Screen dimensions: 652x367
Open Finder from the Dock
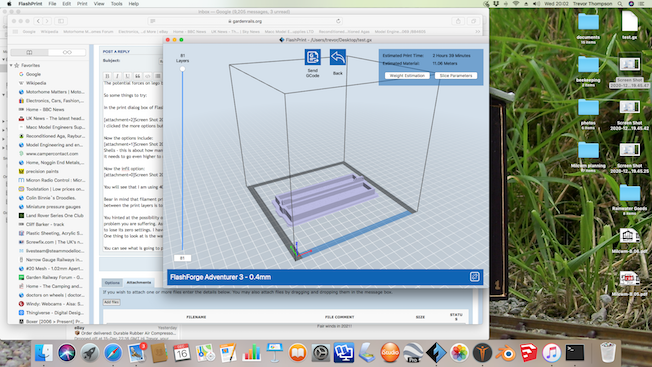(x=44, y=353)
